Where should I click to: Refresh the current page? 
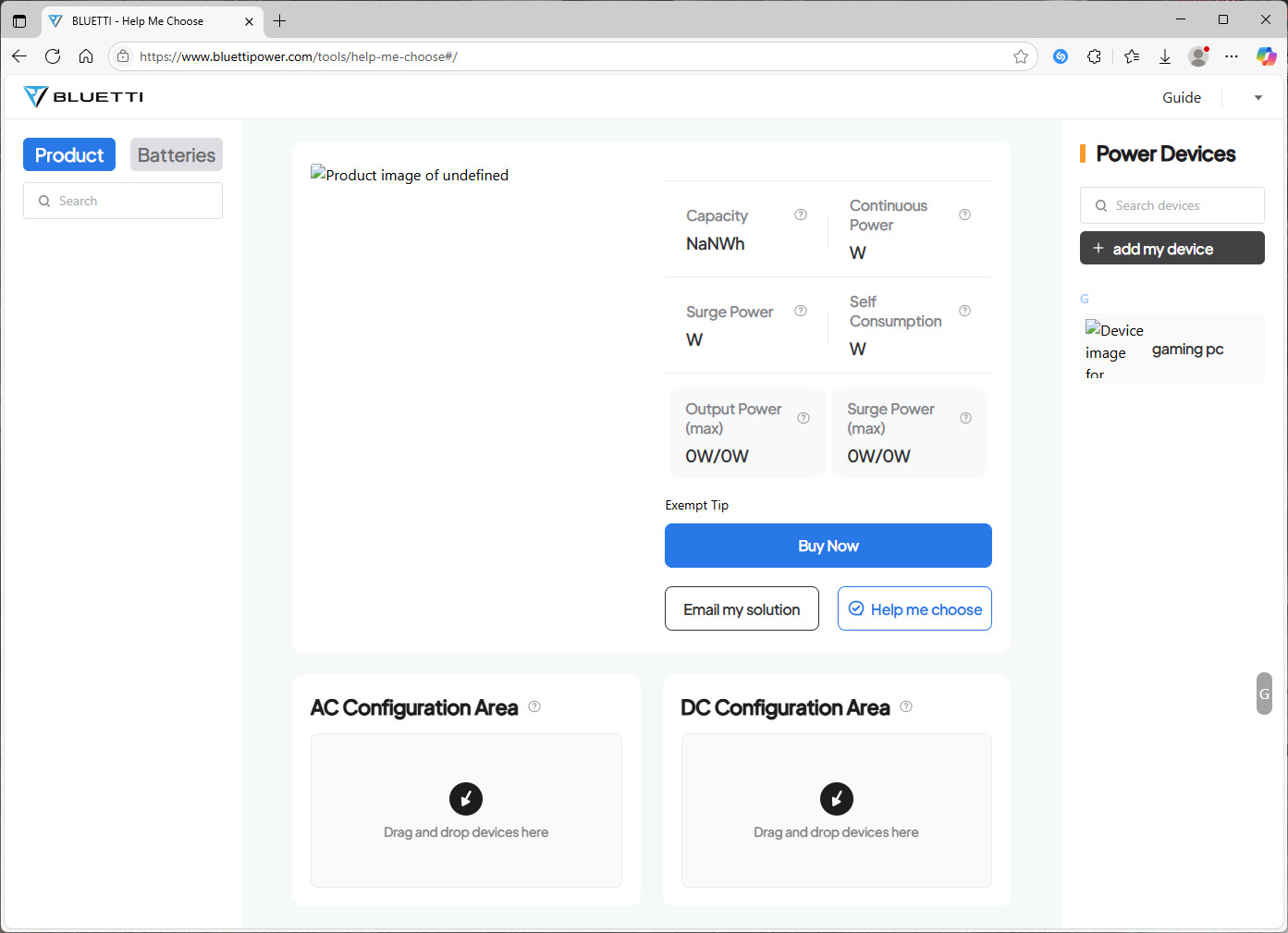click(53, 56)
